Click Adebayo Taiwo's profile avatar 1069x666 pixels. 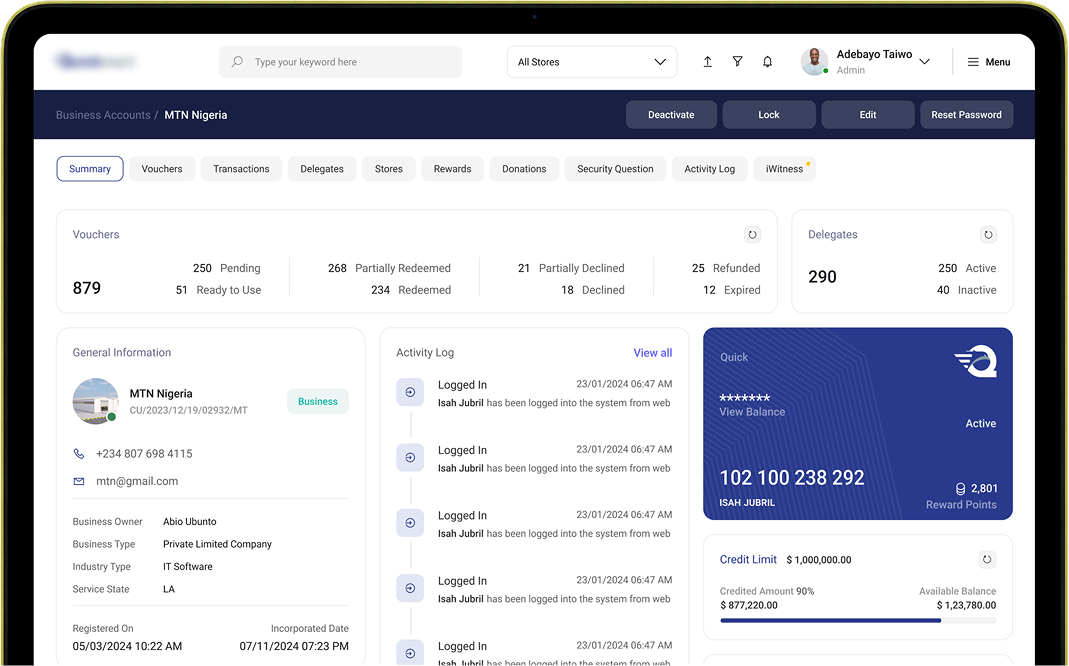pyautogui.click(x=815, y=62)
